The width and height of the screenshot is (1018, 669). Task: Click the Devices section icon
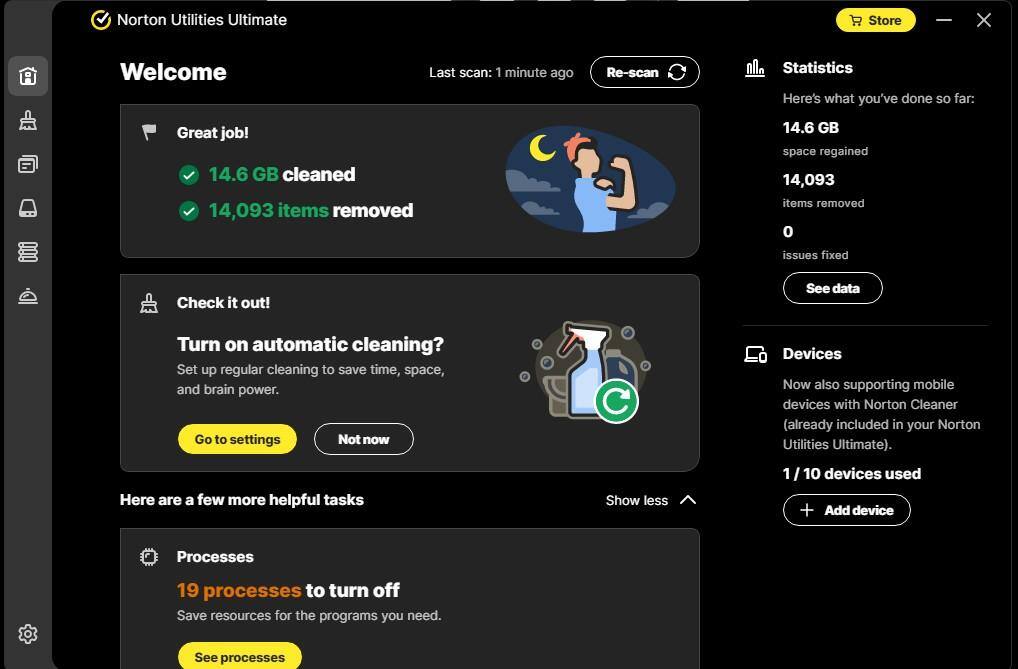pyautogui.click(x=755, y=354)
